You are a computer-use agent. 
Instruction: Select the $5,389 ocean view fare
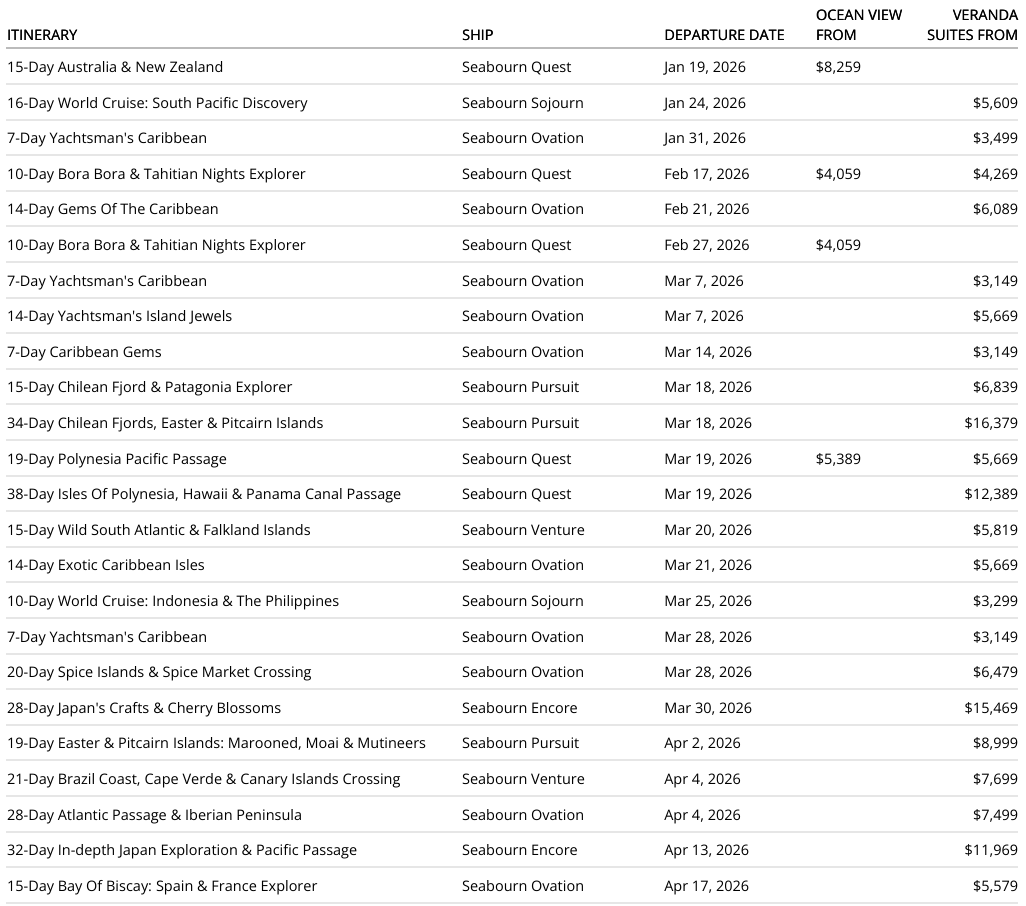pos(838,459)
